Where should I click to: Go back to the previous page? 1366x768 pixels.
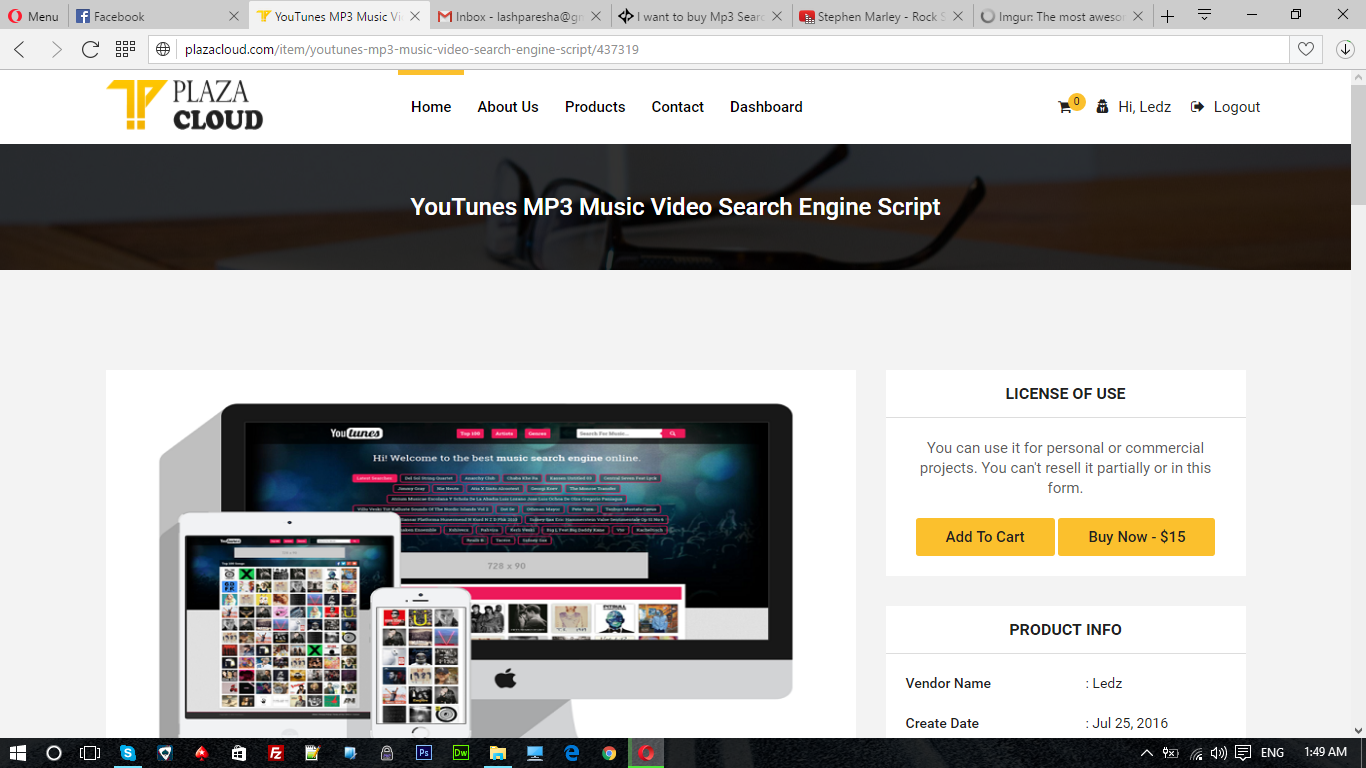pos(19,49)
